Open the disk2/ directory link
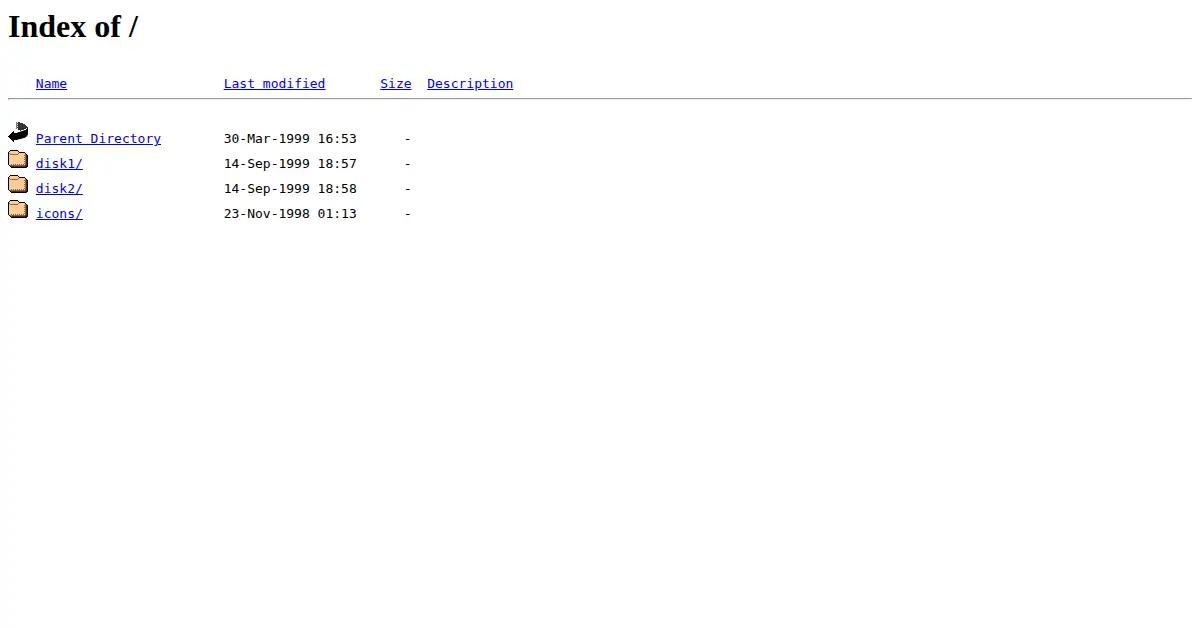Image resolution: width=1200 pixels, height=628 pixels. (59, 189)
